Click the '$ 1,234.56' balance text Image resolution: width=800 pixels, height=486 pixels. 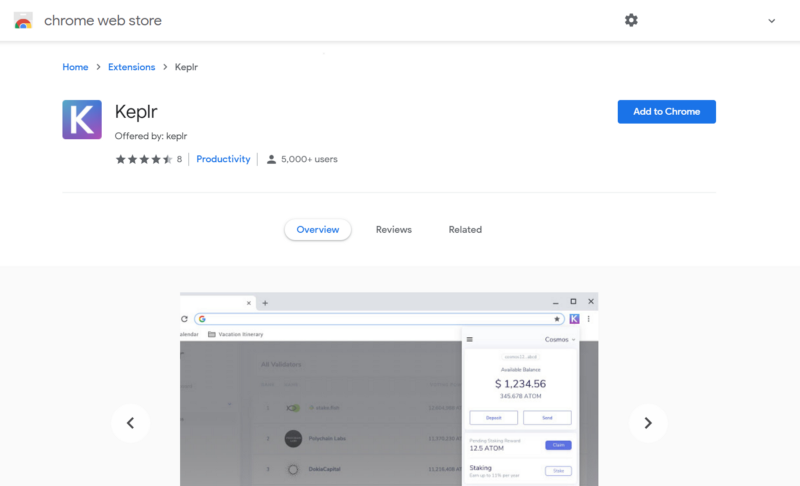520,383
